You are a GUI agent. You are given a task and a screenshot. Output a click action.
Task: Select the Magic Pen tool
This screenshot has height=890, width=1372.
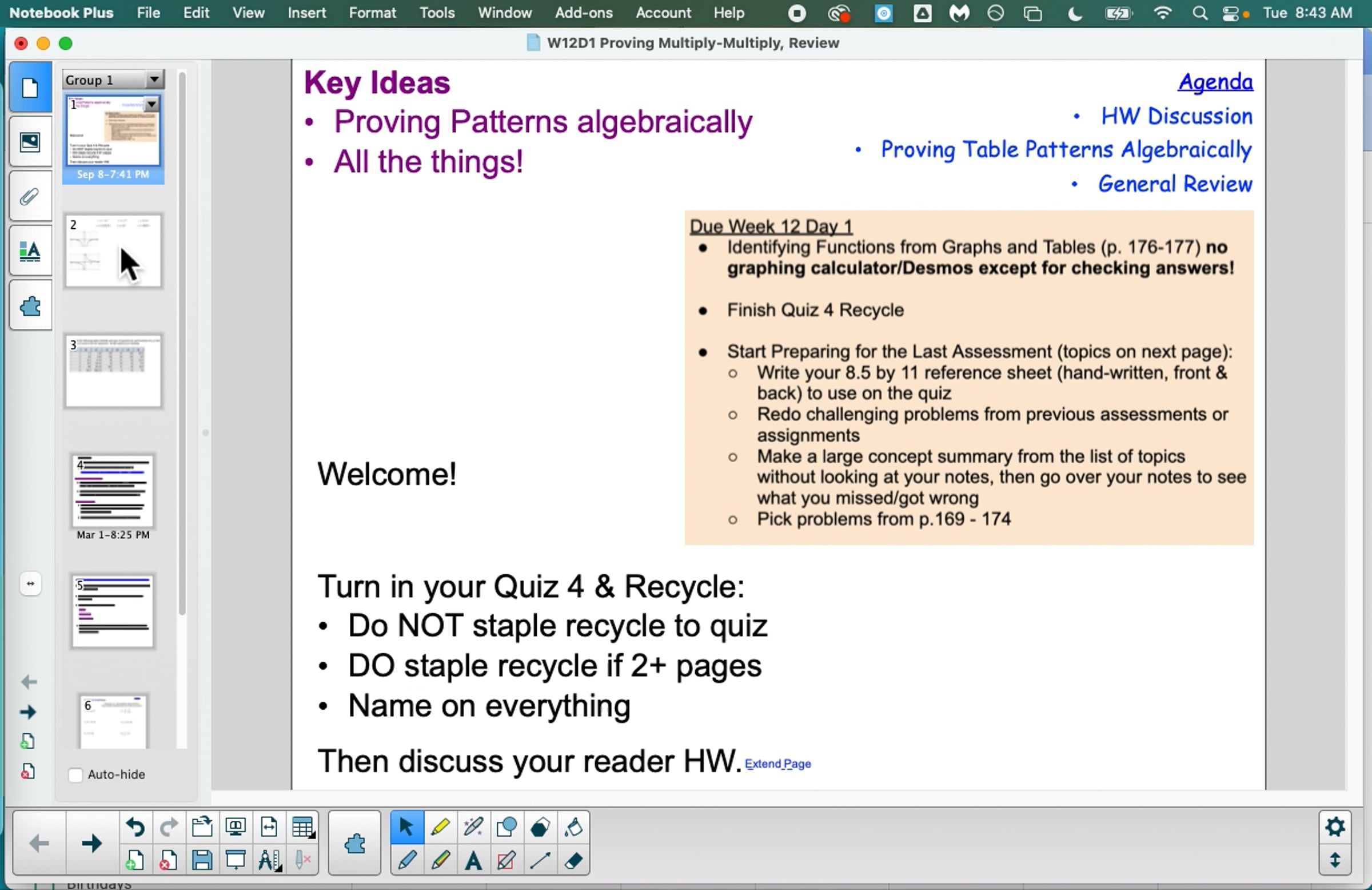[473, 827]
